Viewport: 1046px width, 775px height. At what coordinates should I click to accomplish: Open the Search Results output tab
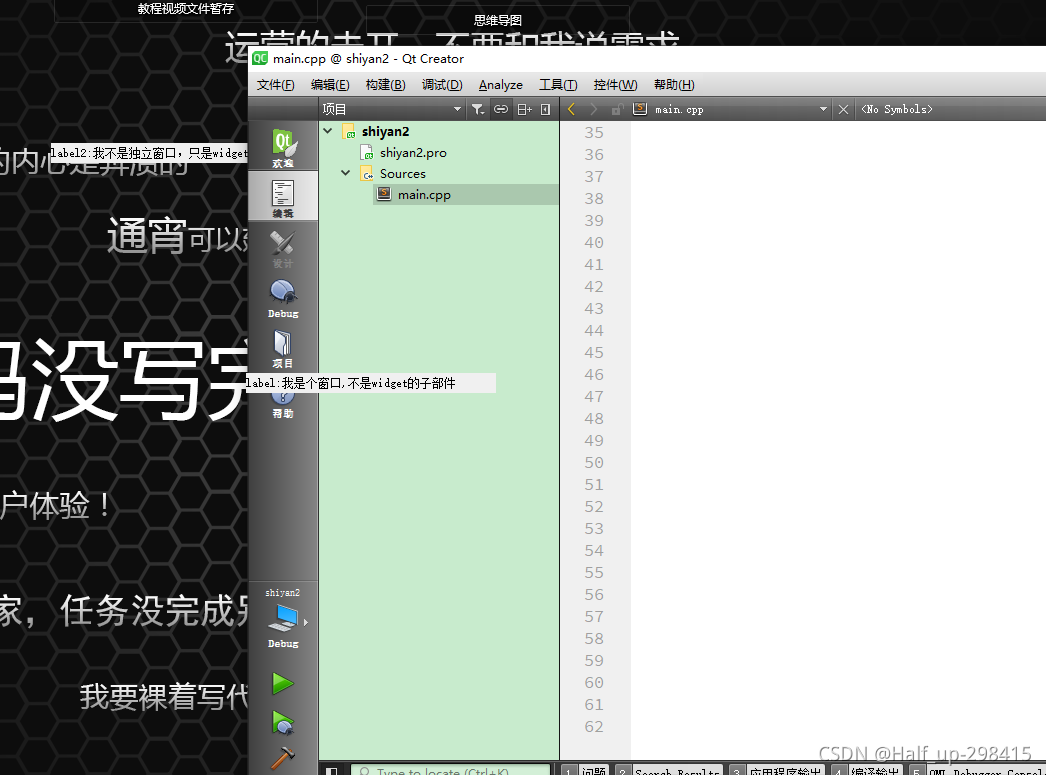tap(669, 770)
